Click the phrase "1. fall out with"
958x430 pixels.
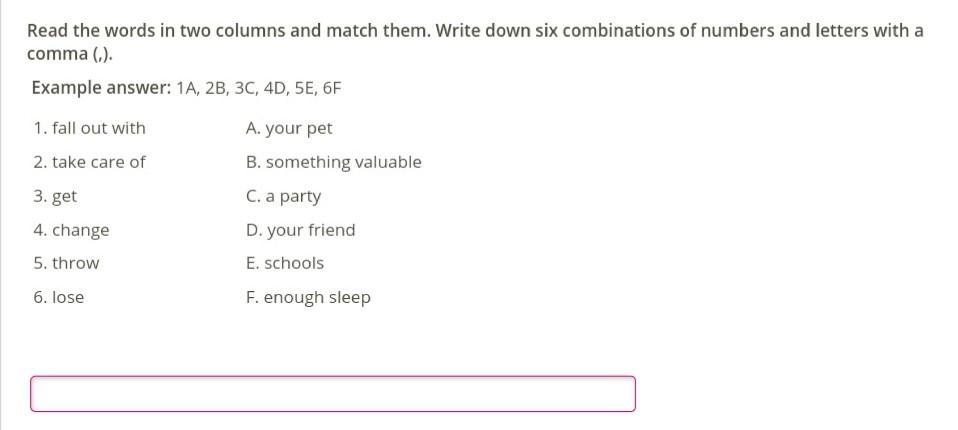[x=89, y=128]
